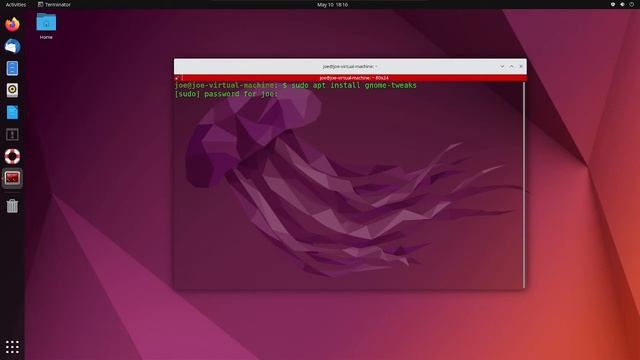The height and width of the screenshot is (360, 640).
Task: Open the archive manager dock icon
Action: coord(12,134)
